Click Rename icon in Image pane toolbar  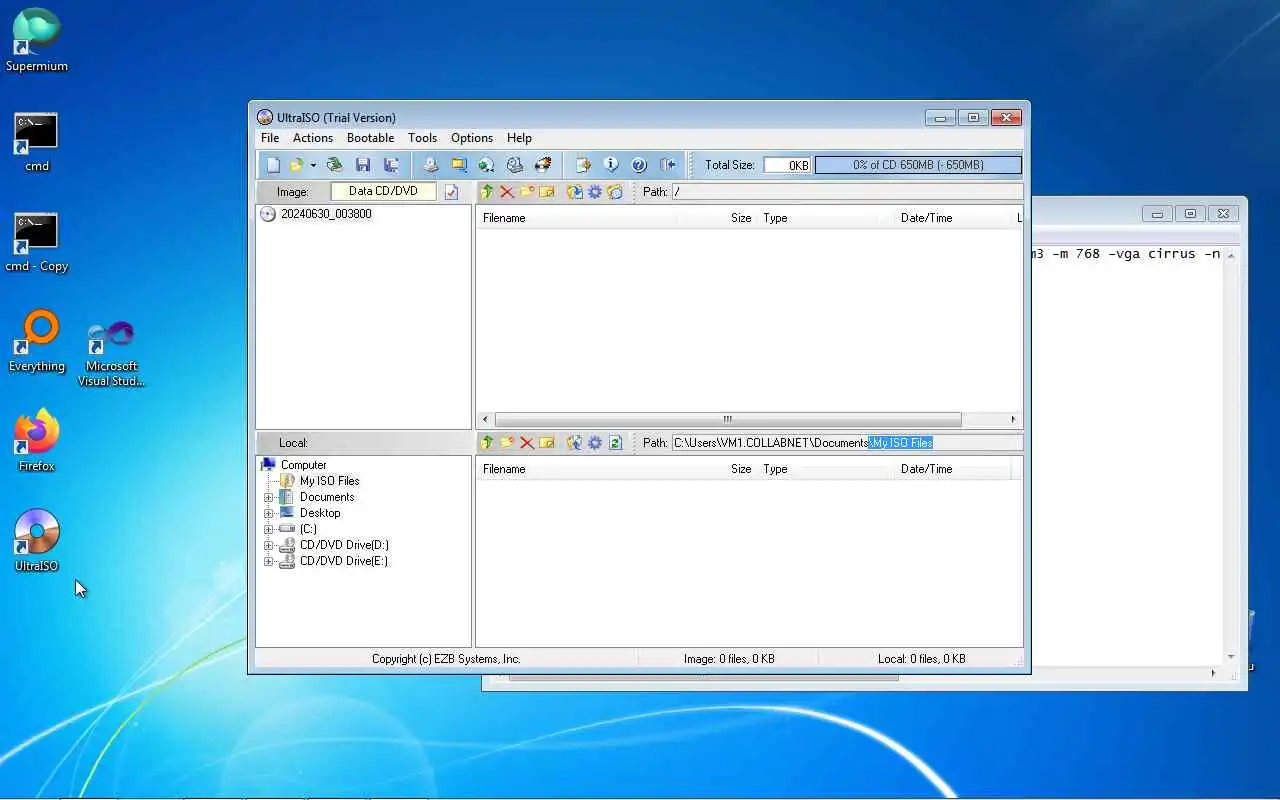coord(547,192)
